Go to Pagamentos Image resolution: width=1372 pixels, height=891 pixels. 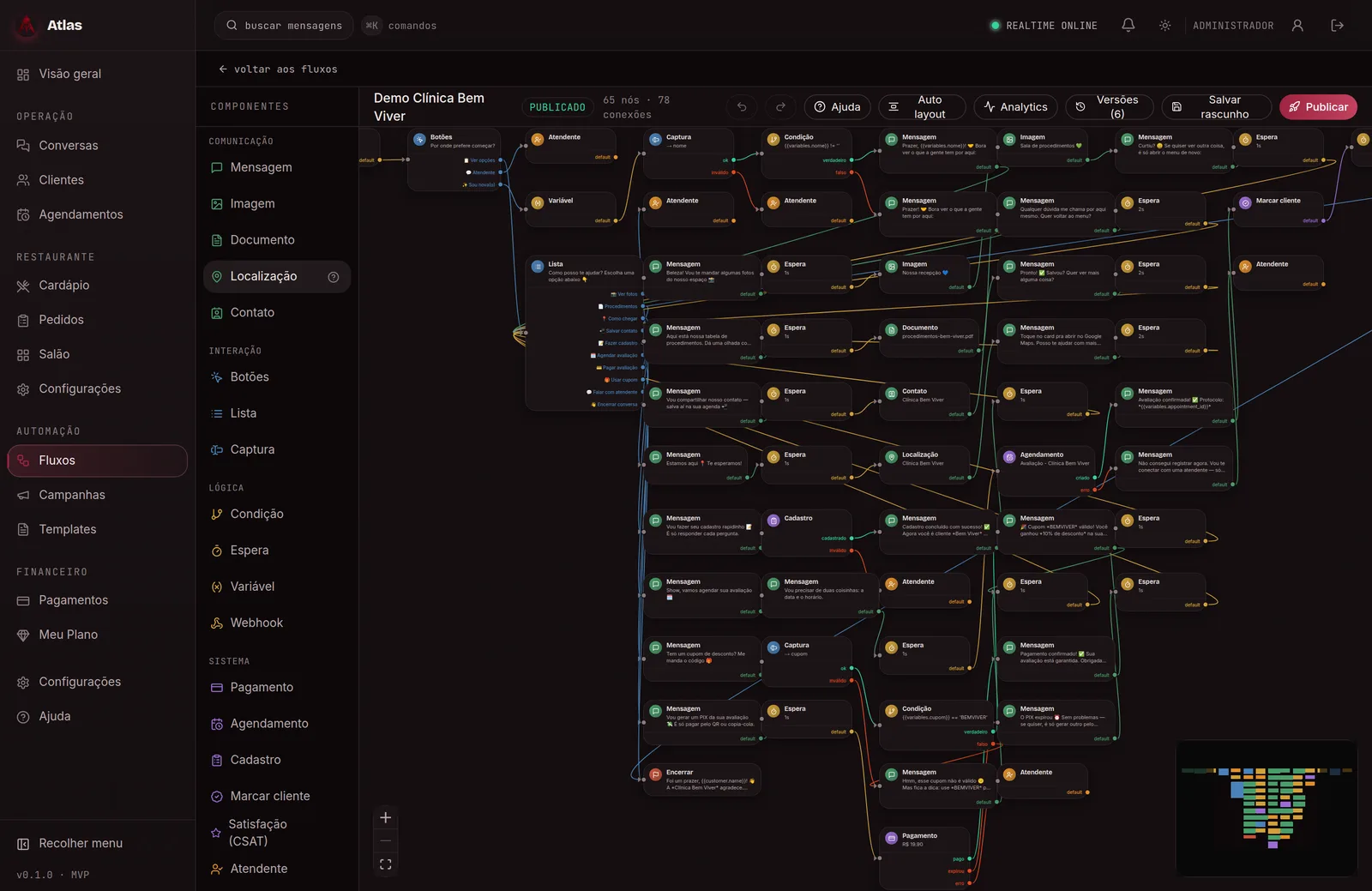point(97,600)
